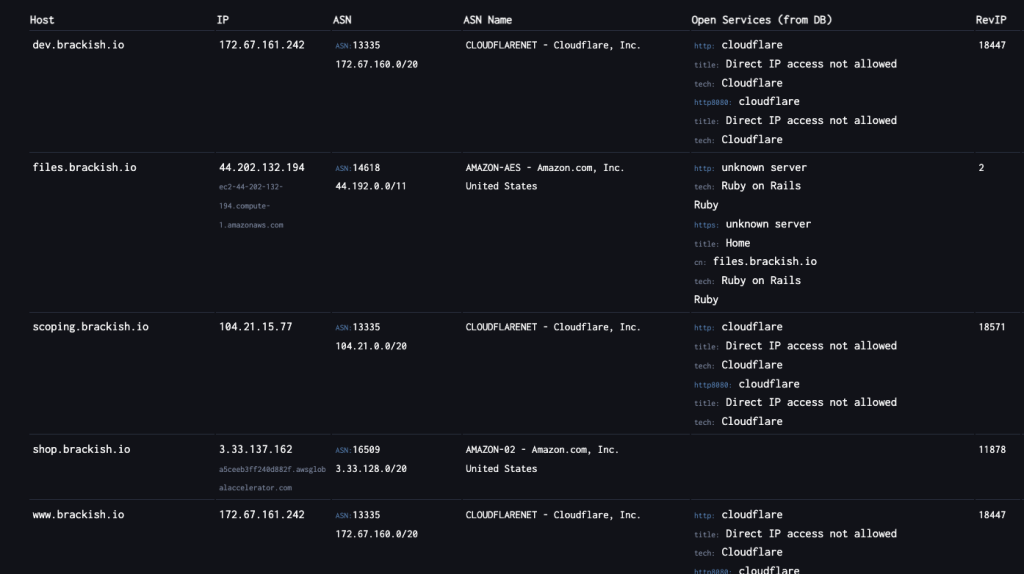Select the shop.brackish.io host entry
This screenshot has width=1024, height=574.
click(x=81, y=450)
